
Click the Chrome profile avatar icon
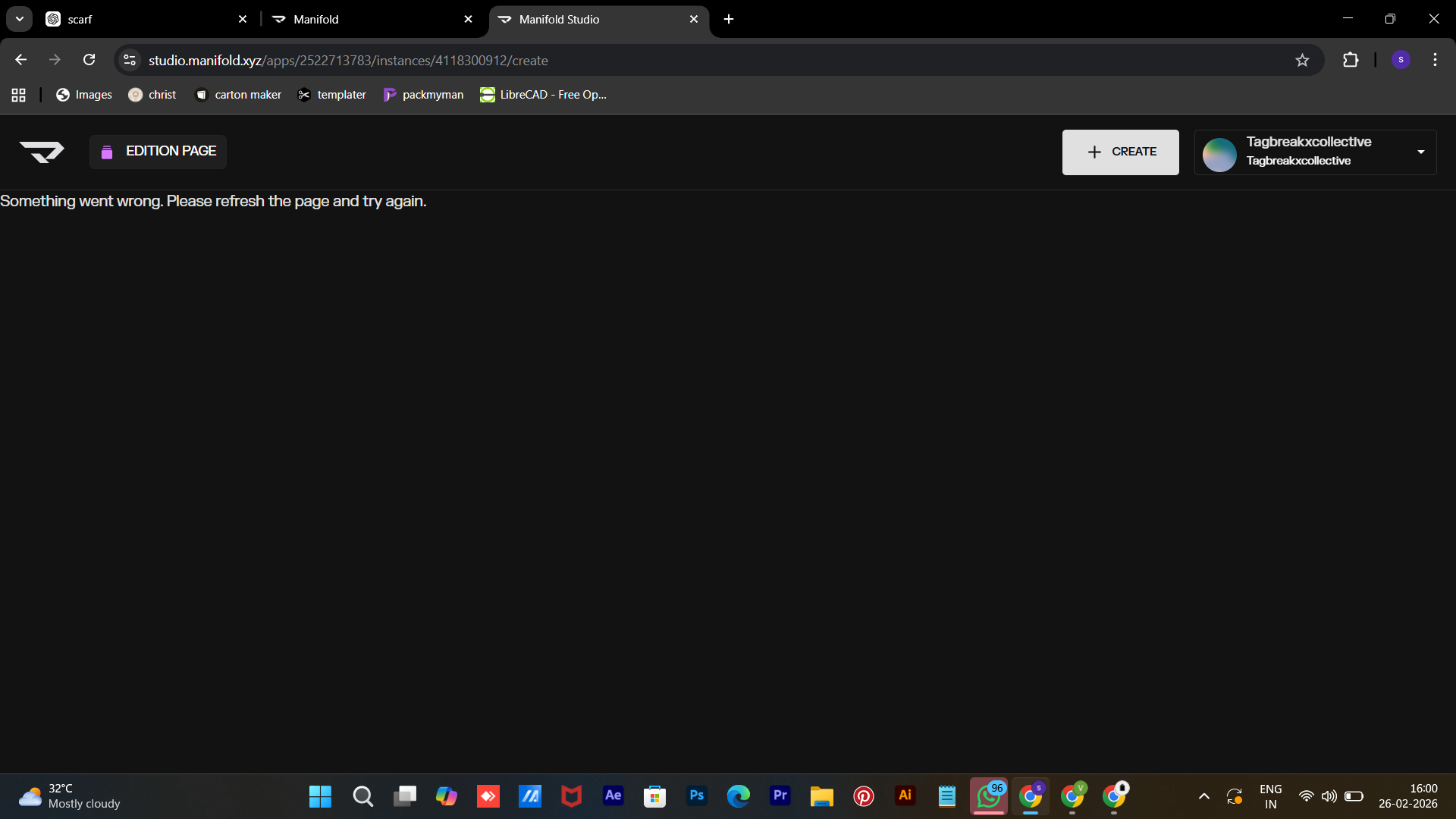point(1401,60)
